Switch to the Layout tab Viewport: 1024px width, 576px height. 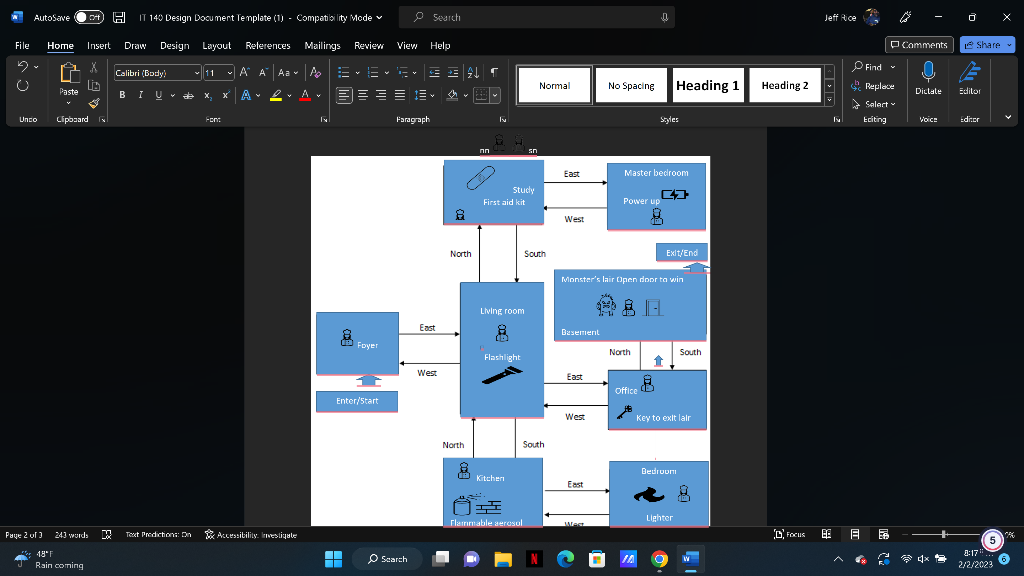(217, 45)
